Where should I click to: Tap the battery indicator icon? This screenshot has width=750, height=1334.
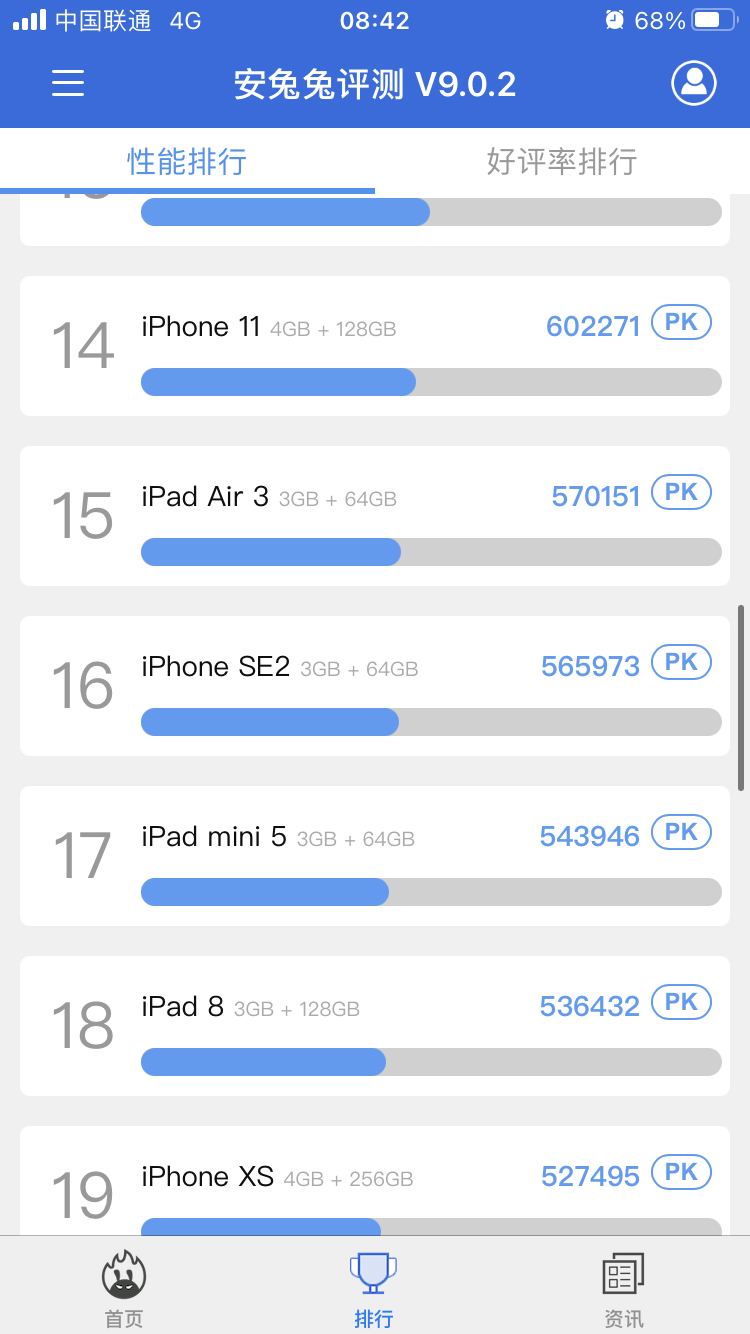pos(714,20)
